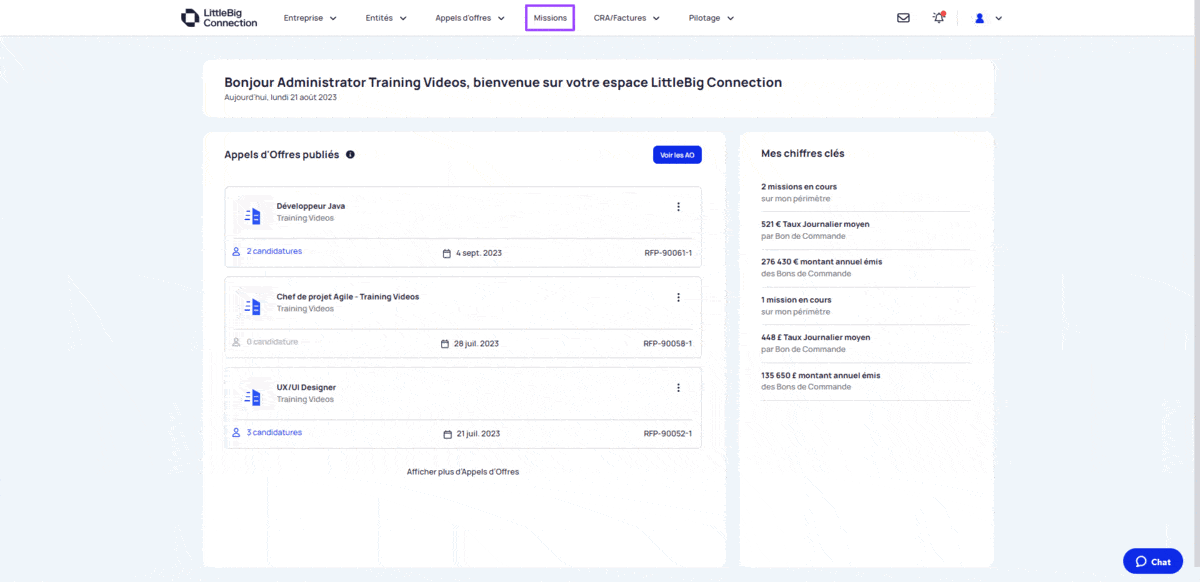Open the mail envelope icon

[x=903, y=18]
